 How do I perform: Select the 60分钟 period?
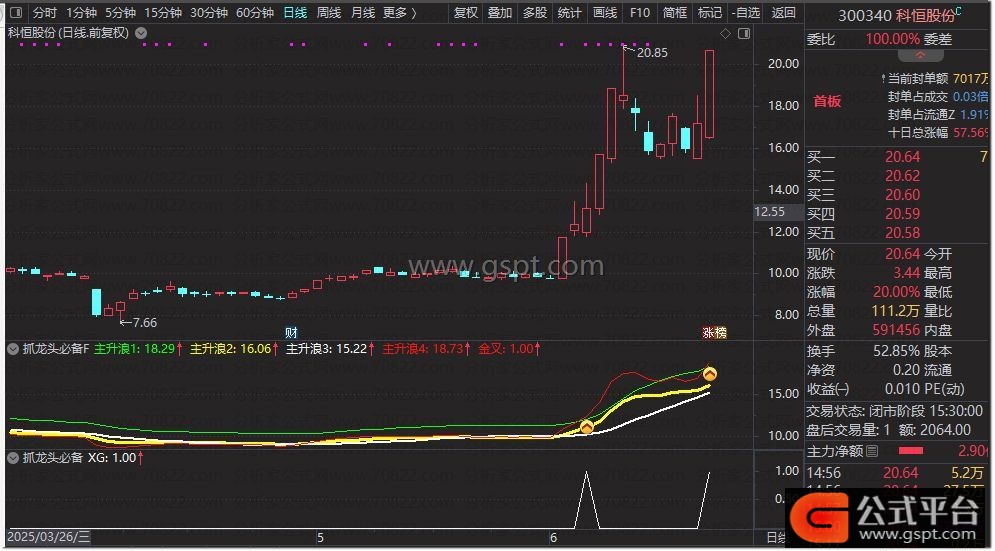point(254,13)
